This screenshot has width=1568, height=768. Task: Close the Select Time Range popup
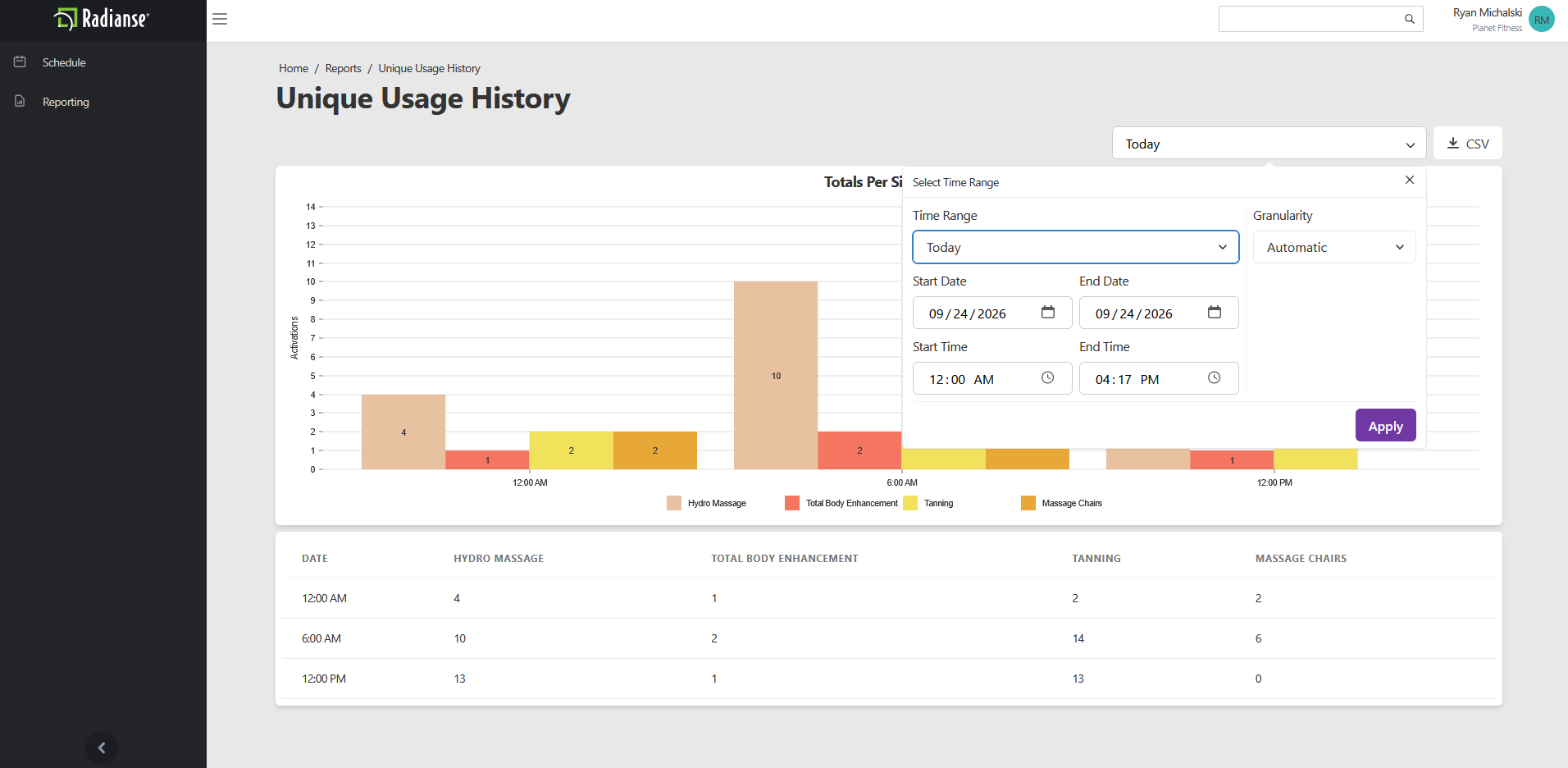(1410, 180)
